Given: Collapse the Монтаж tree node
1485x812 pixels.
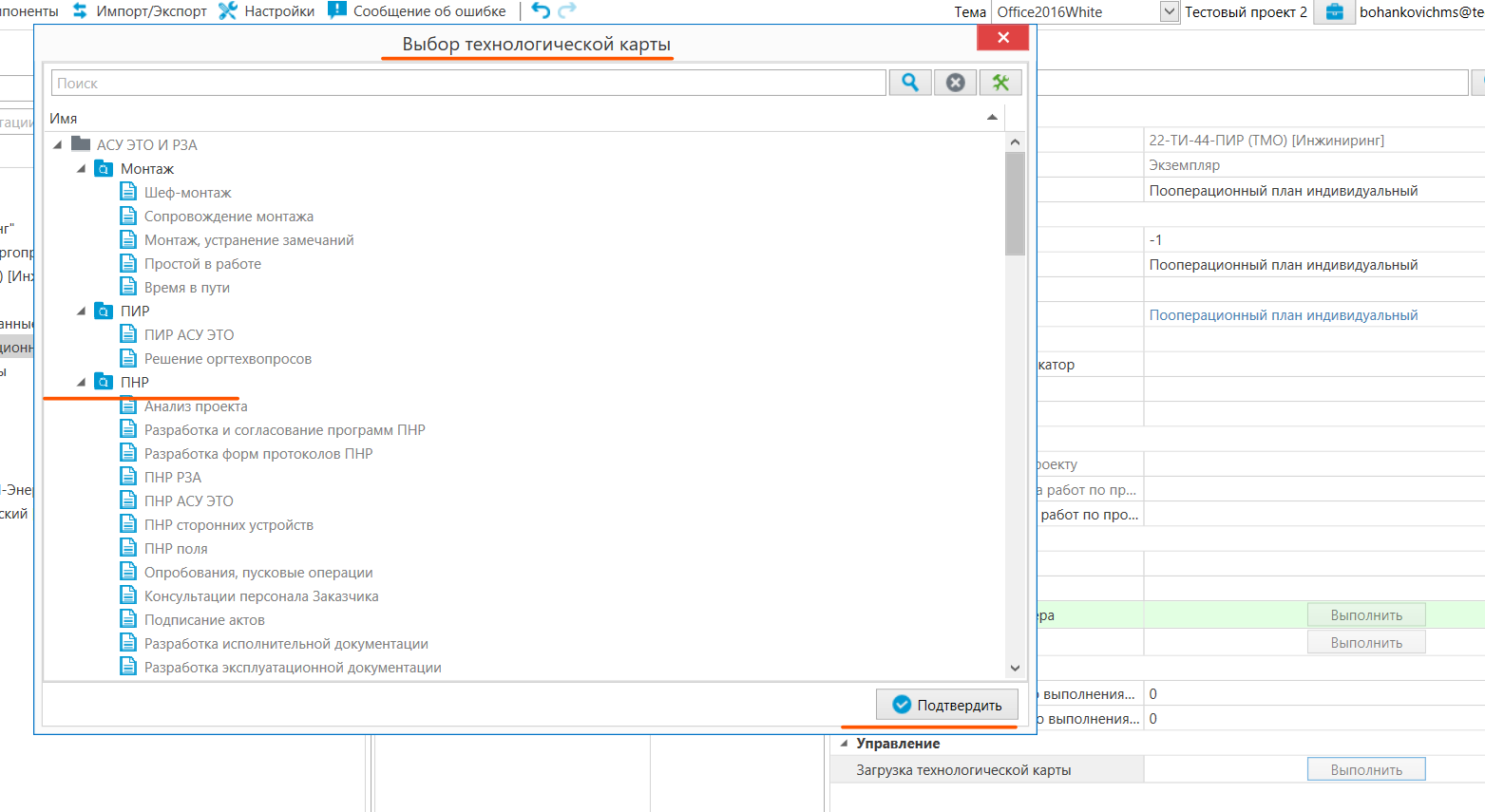Looking at the screenshot, I should tap(81, 168).
